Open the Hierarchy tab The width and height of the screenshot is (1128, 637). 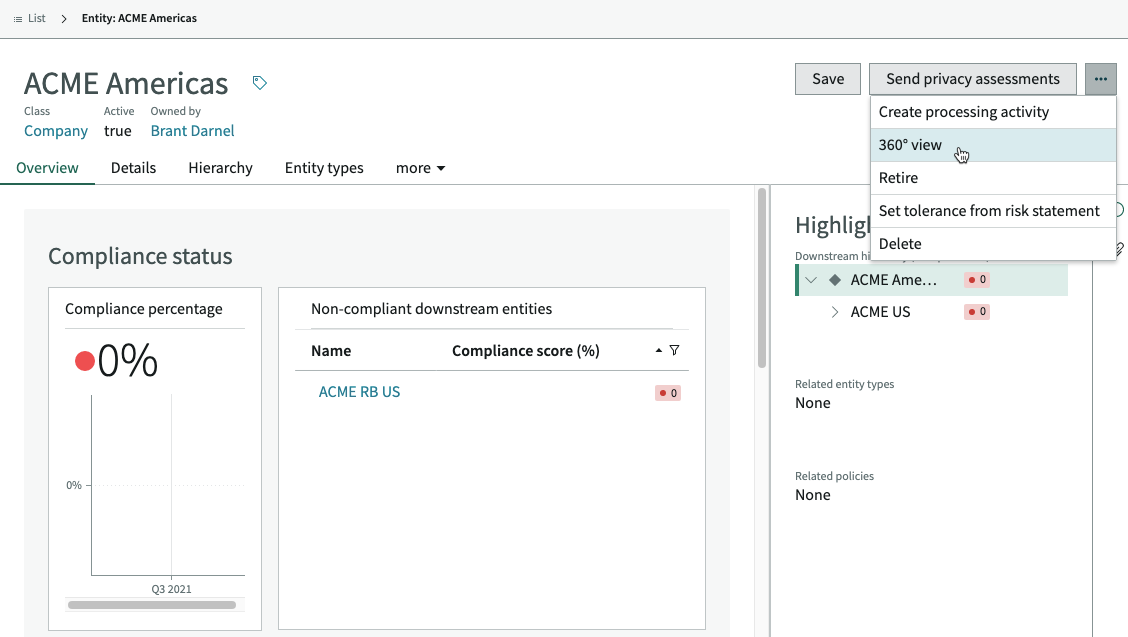click(220, 168)
